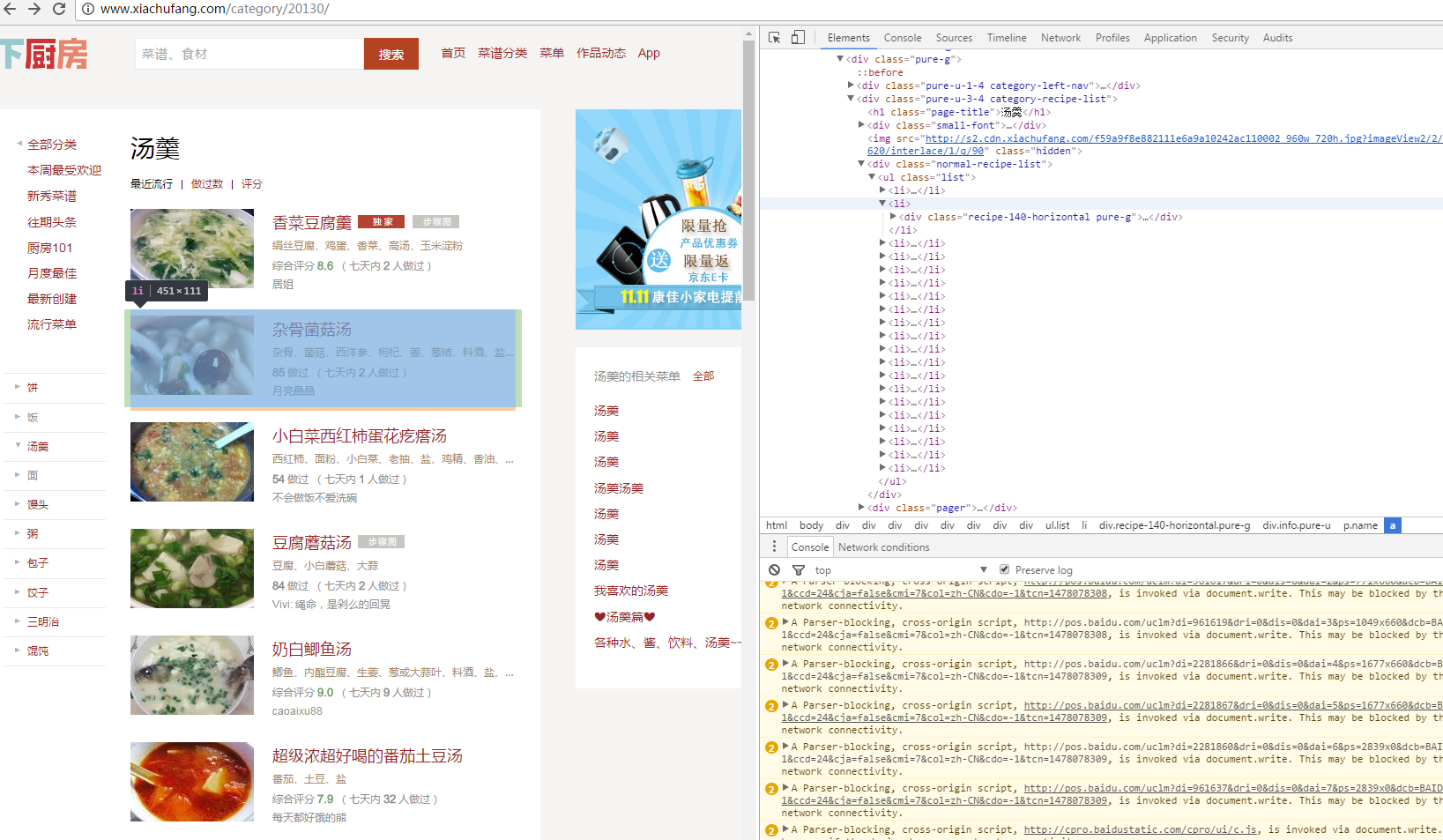Reload the page with the browser refresh icon
Viewport: 1443px width, 840px height.
tap(59, 9)
